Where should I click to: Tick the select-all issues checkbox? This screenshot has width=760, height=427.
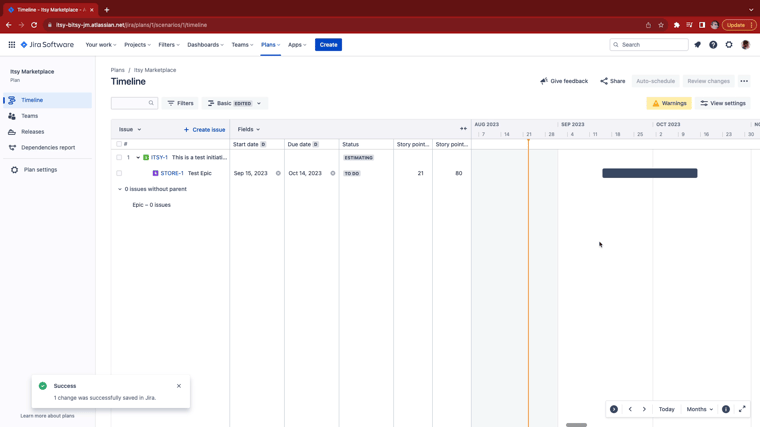coord(119,144)
